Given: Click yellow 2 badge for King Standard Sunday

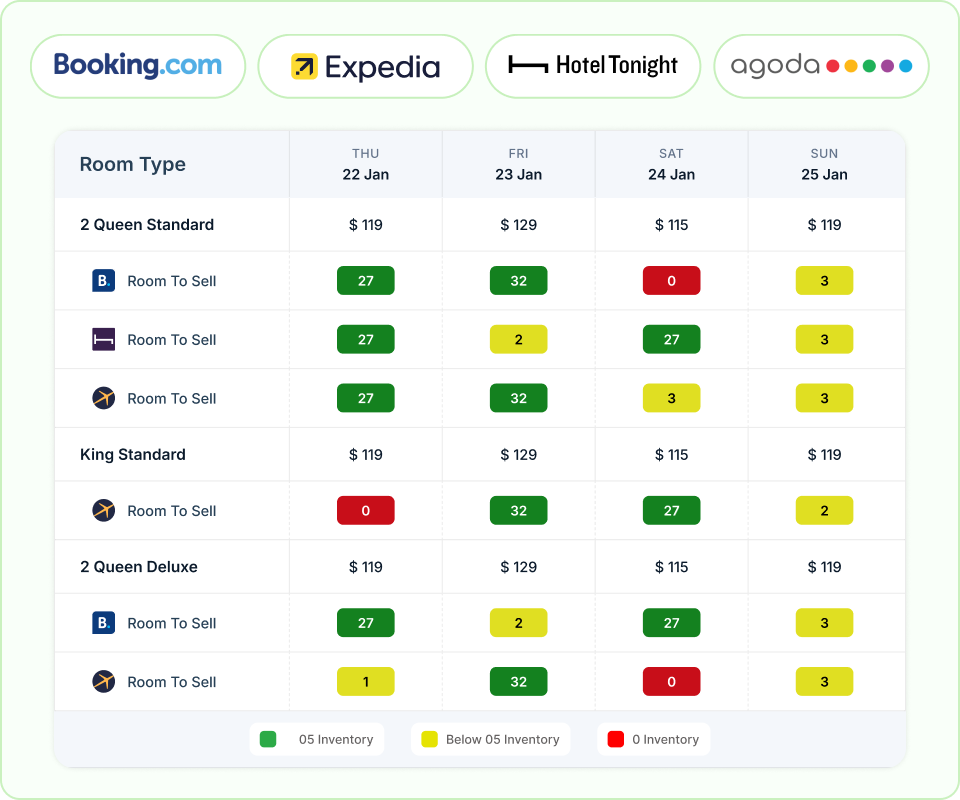Looking at the screenshot, I should pos(825,510).
